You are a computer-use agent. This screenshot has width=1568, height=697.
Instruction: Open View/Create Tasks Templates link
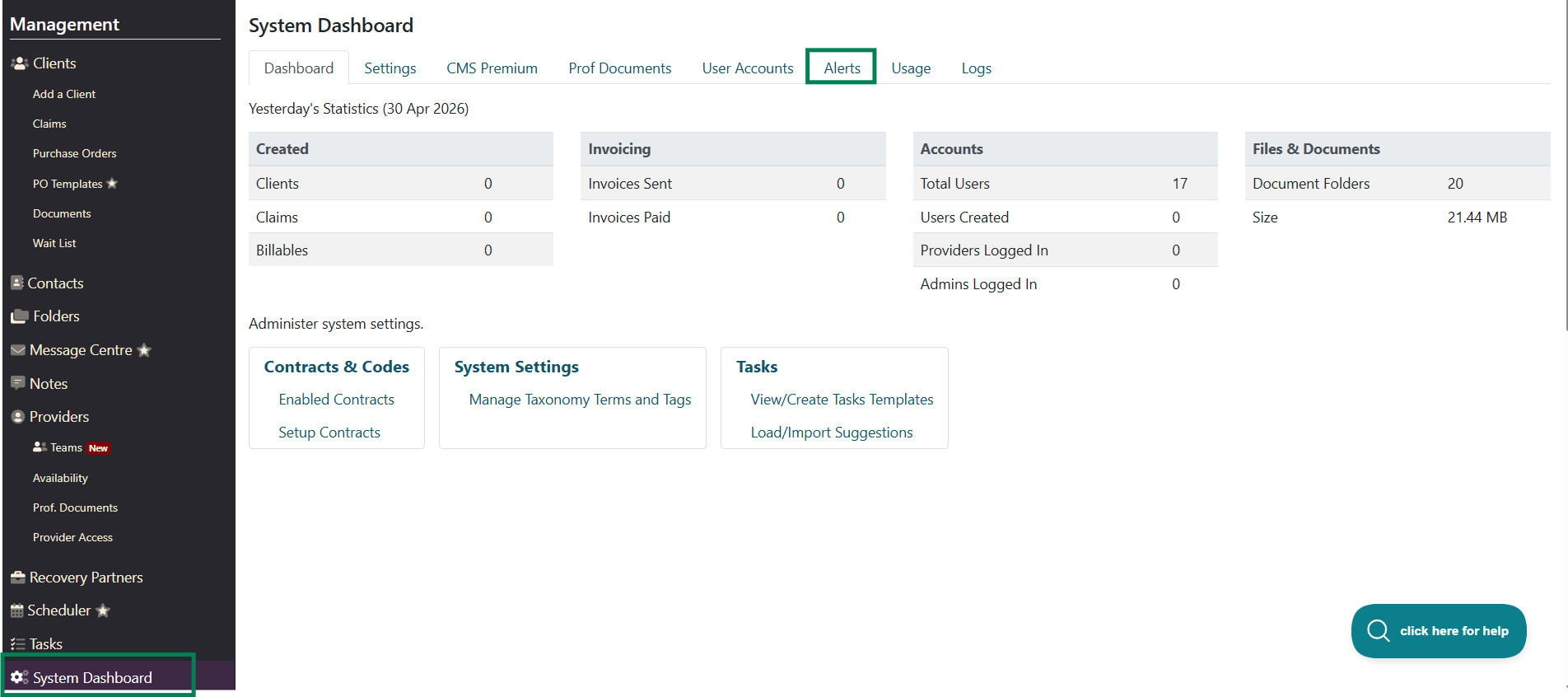[842, 400]
